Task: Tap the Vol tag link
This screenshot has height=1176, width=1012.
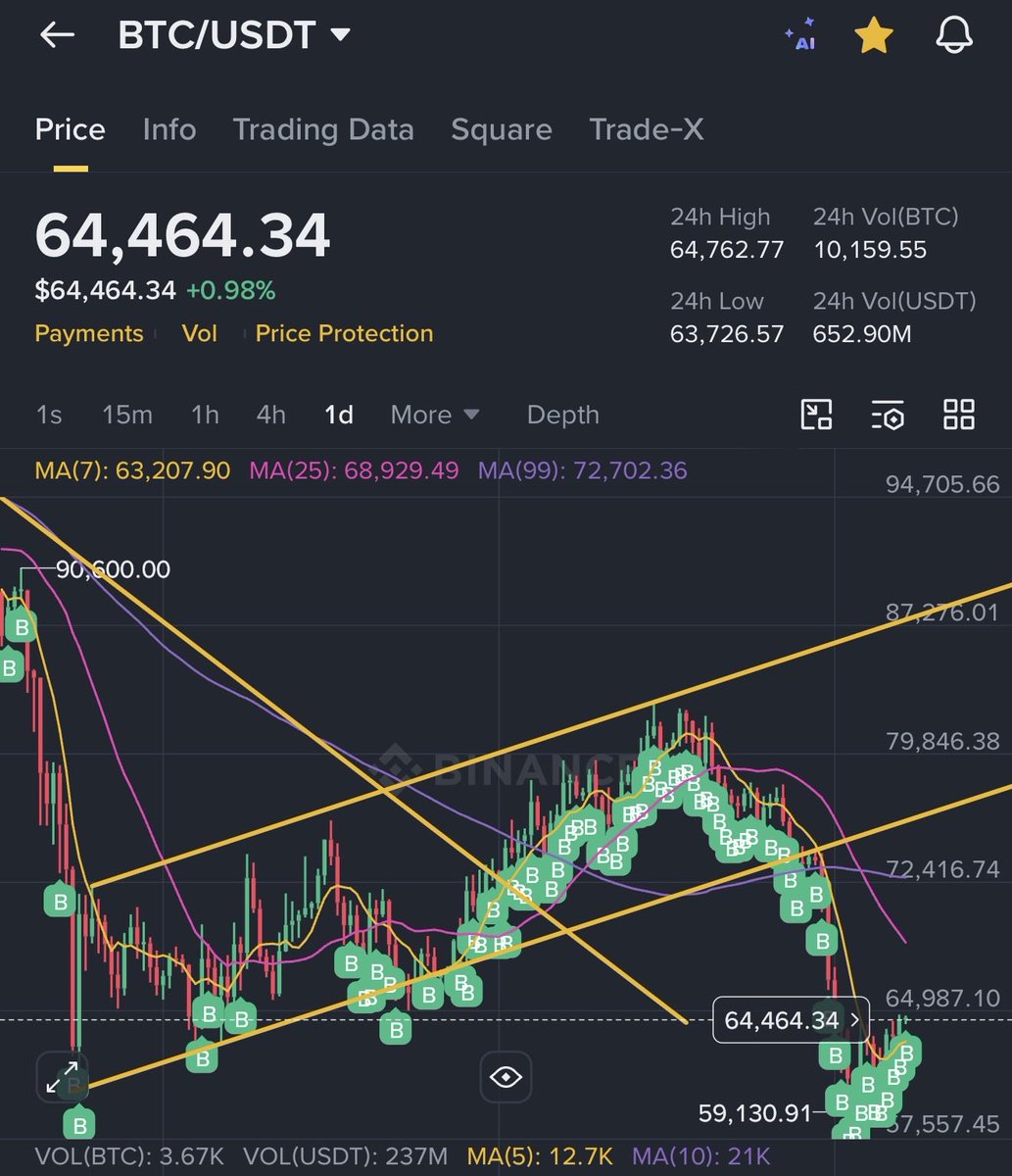Action: (x=199, y=333)
